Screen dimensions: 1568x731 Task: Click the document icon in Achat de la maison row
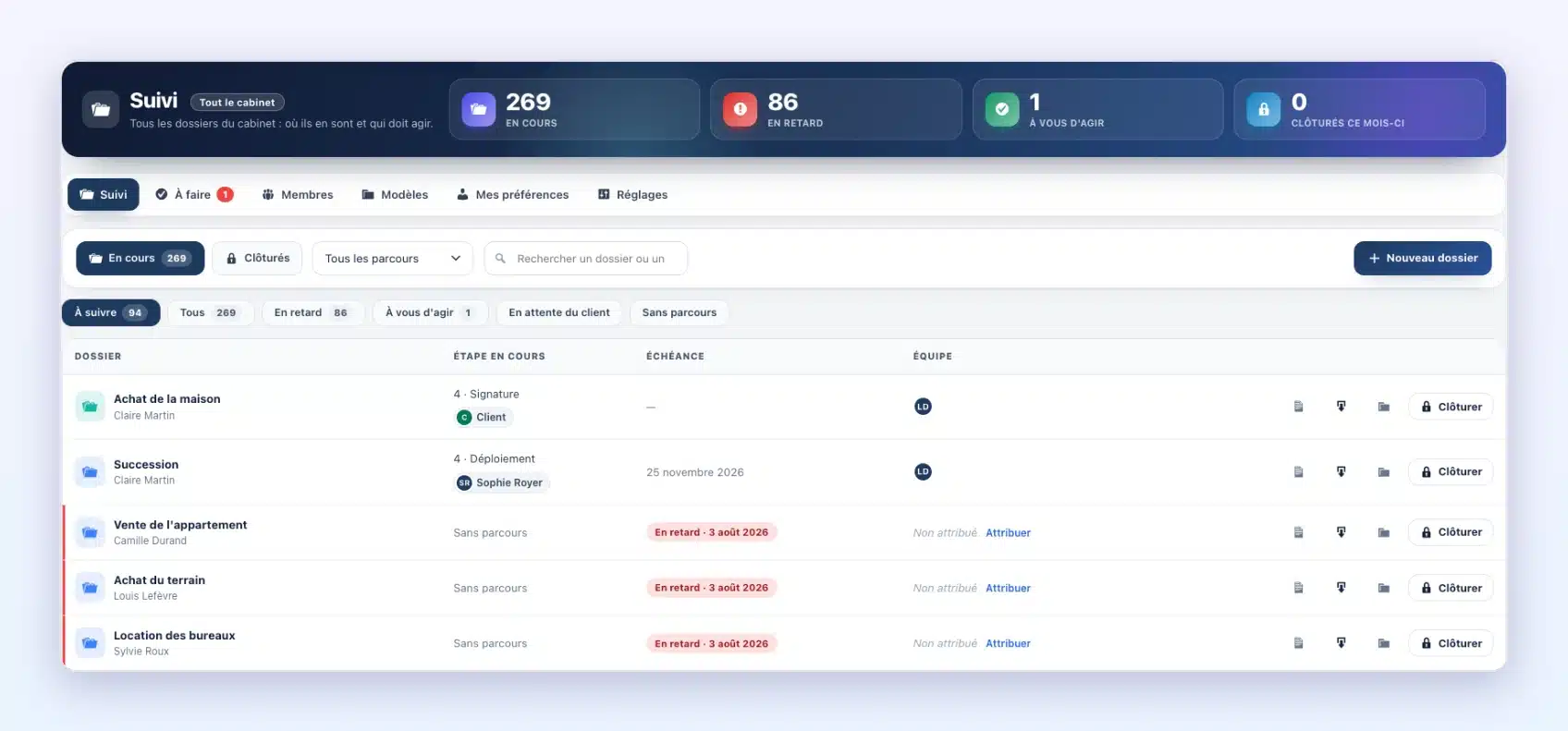pos(1298,407)
